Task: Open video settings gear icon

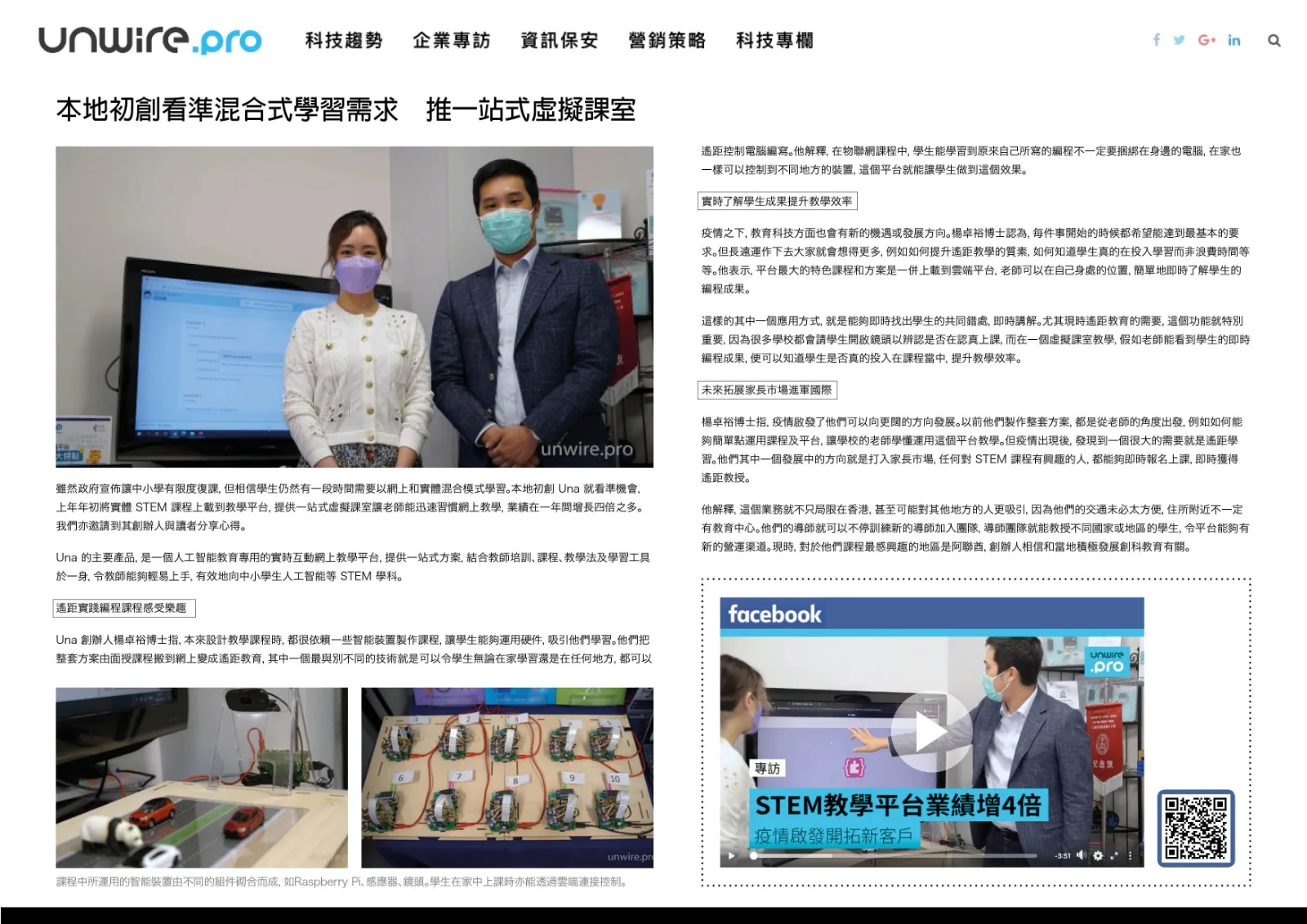Action: [x=1098, y=855]
